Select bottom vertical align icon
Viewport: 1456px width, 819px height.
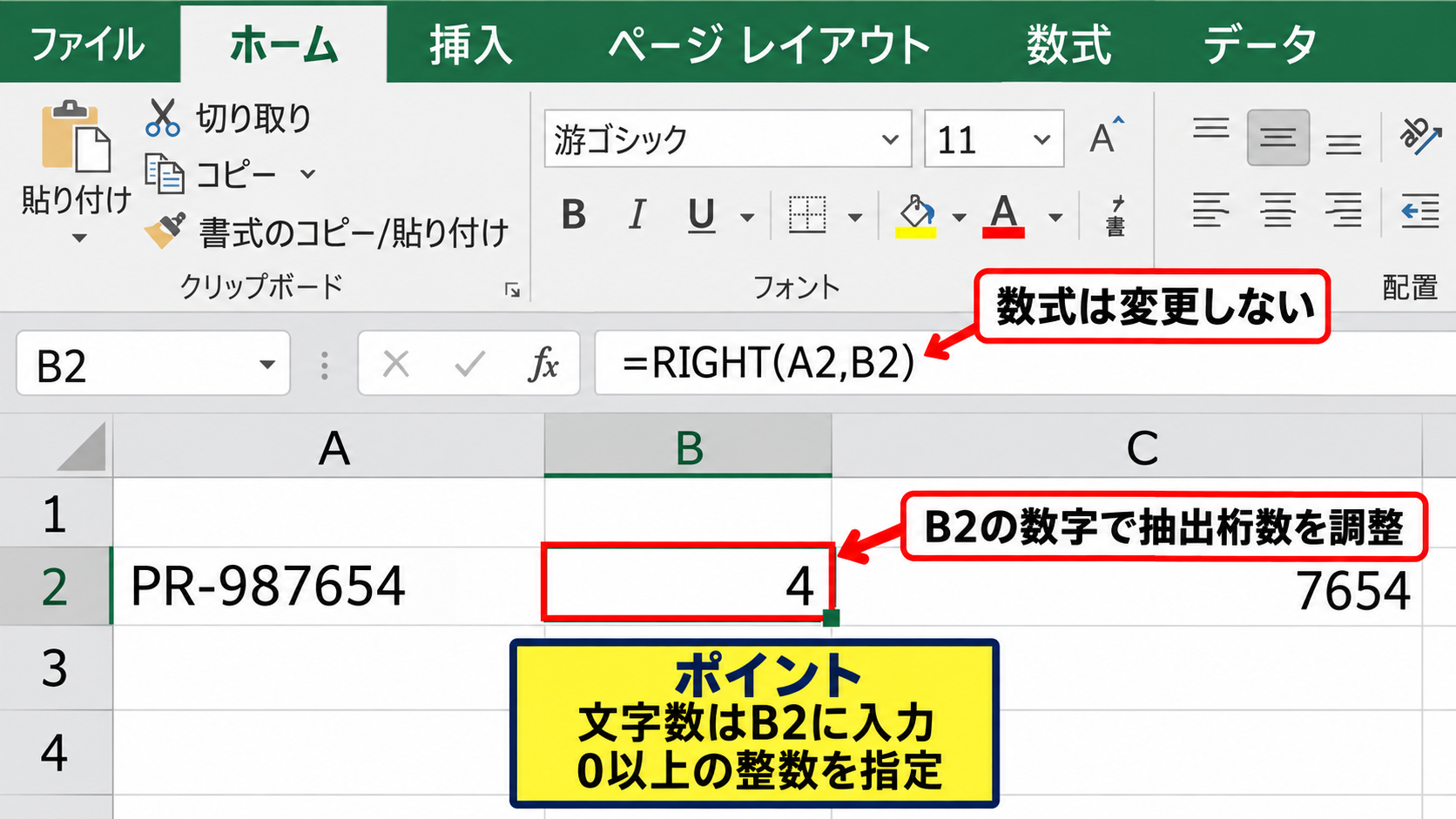[x=1344, y=144]
